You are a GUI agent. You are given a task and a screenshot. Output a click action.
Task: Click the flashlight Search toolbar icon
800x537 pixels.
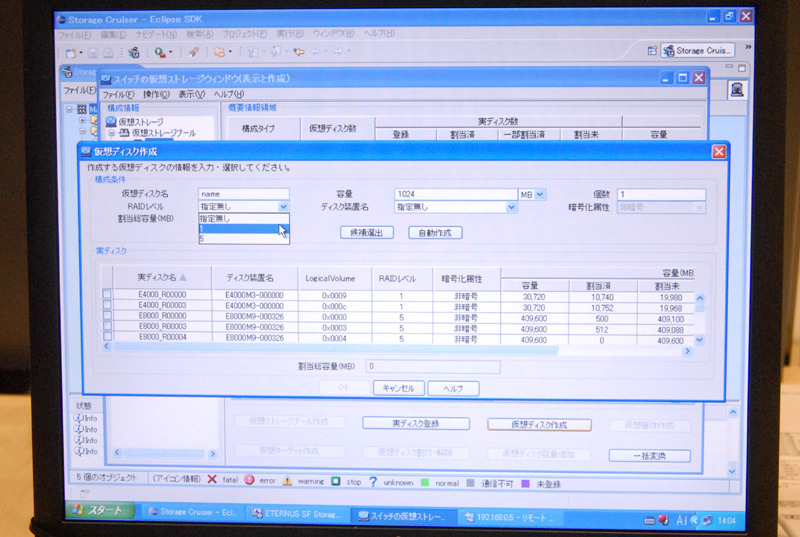(193, 52)
